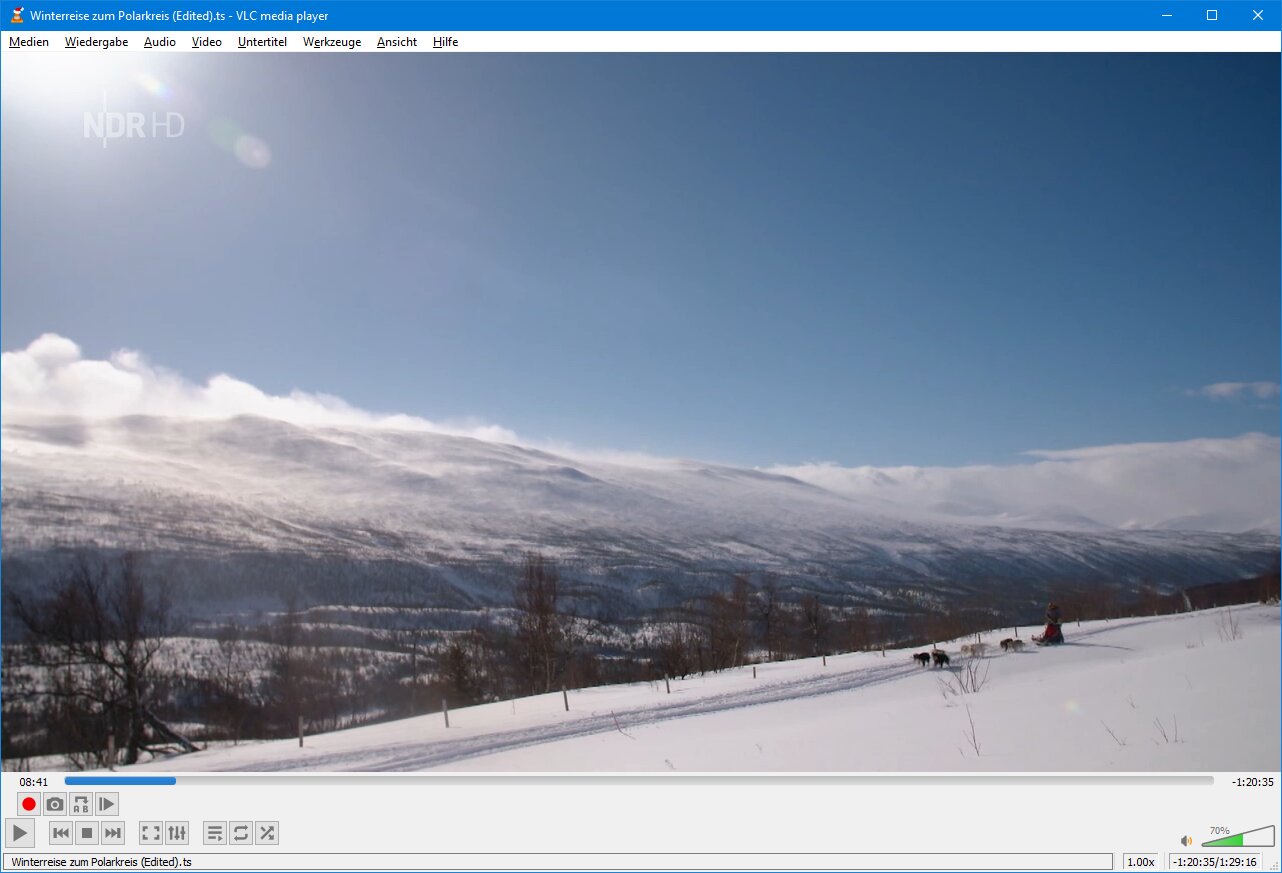
Task: Open the Medien menu
Action: (x=29, y=42)
